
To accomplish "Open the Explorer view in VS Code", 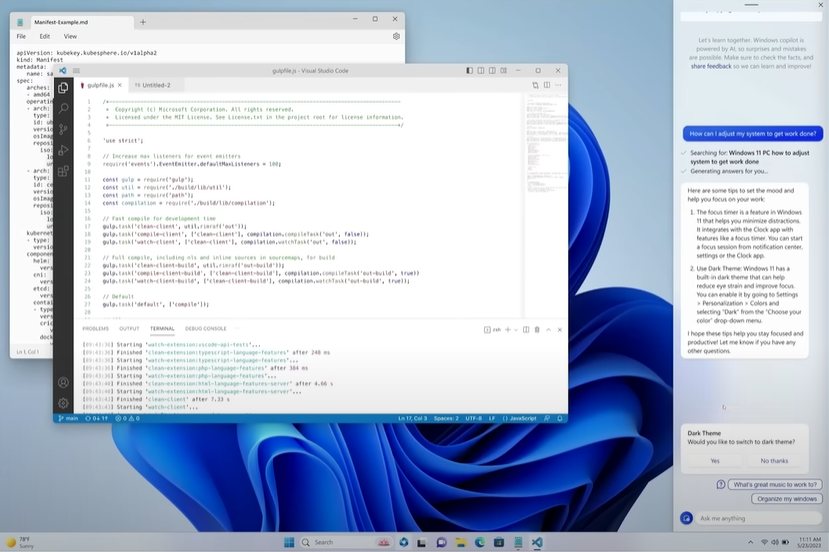I will pos(63,88).
